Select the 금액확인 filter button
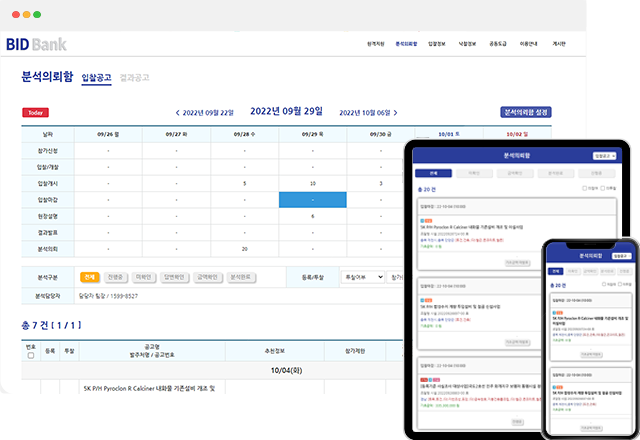The height and width of the screenshot is (440, 640). (x=207, y=277)
